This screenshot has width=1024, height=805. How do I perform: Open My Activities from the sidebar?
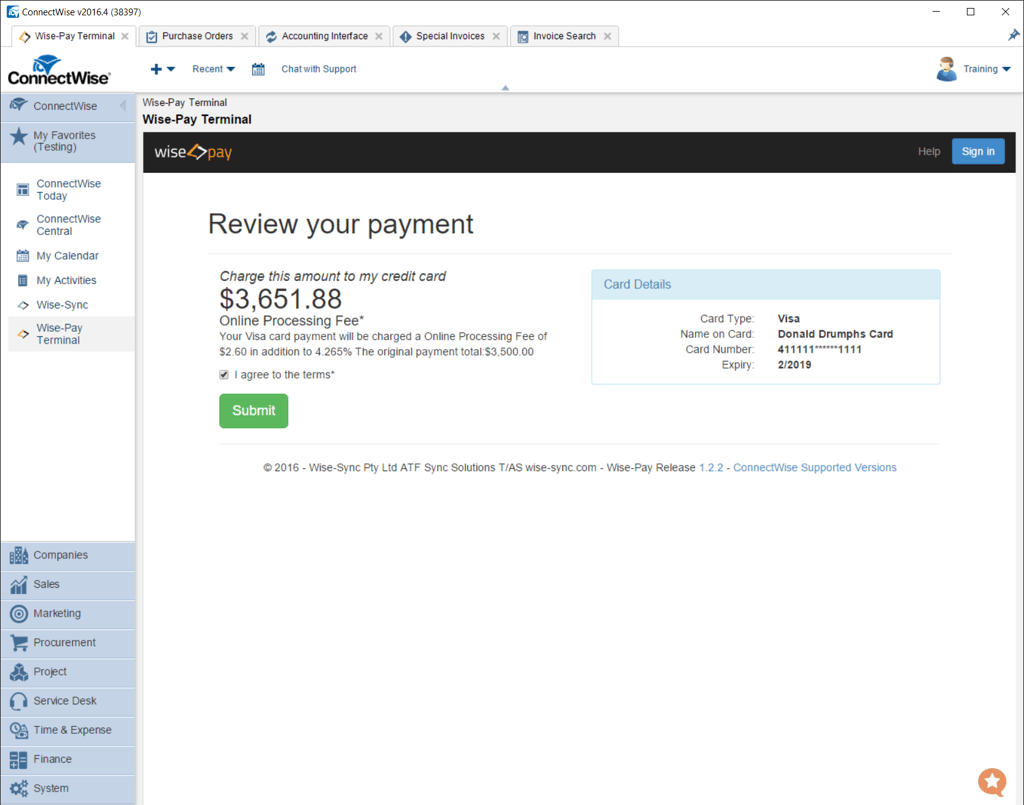[66, 281]
